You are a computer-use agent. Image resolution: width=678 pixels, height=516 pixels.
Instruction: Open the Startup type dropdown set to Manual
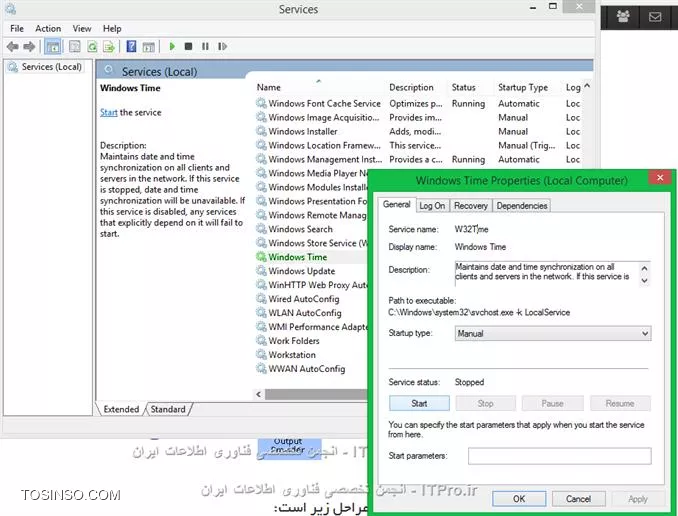coord(553,333)
